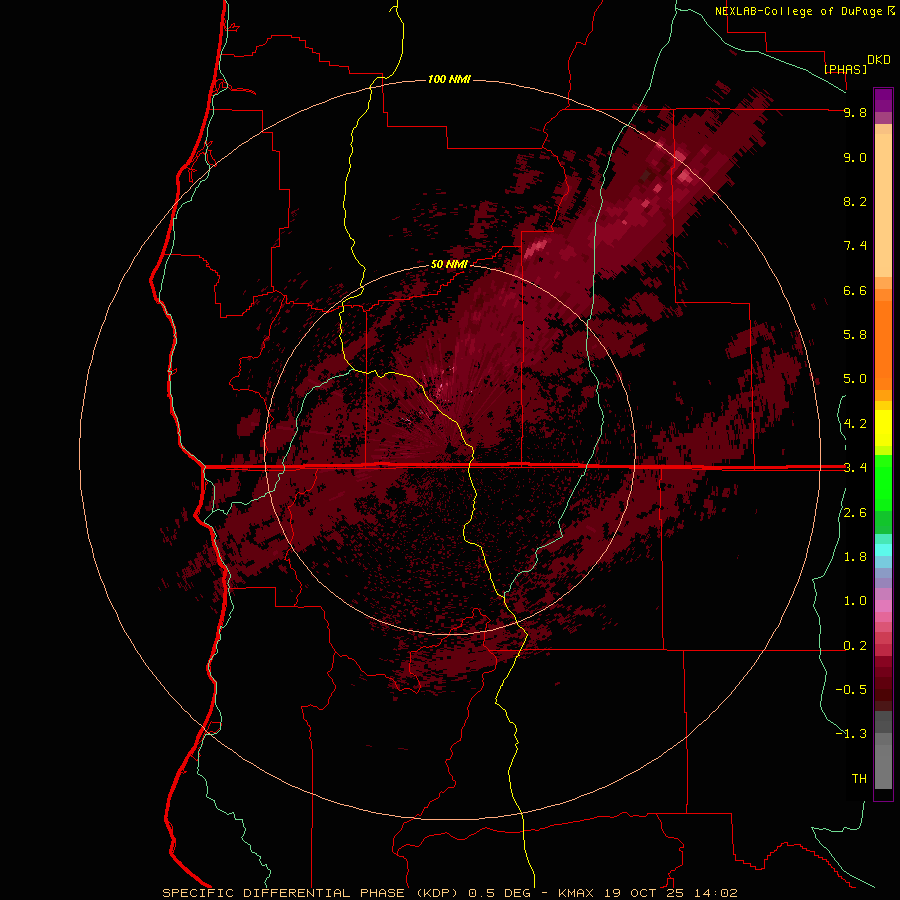Click the 7.4 color scale value
Viewport: 900px width, 900px height.
(x=855, y=246)
